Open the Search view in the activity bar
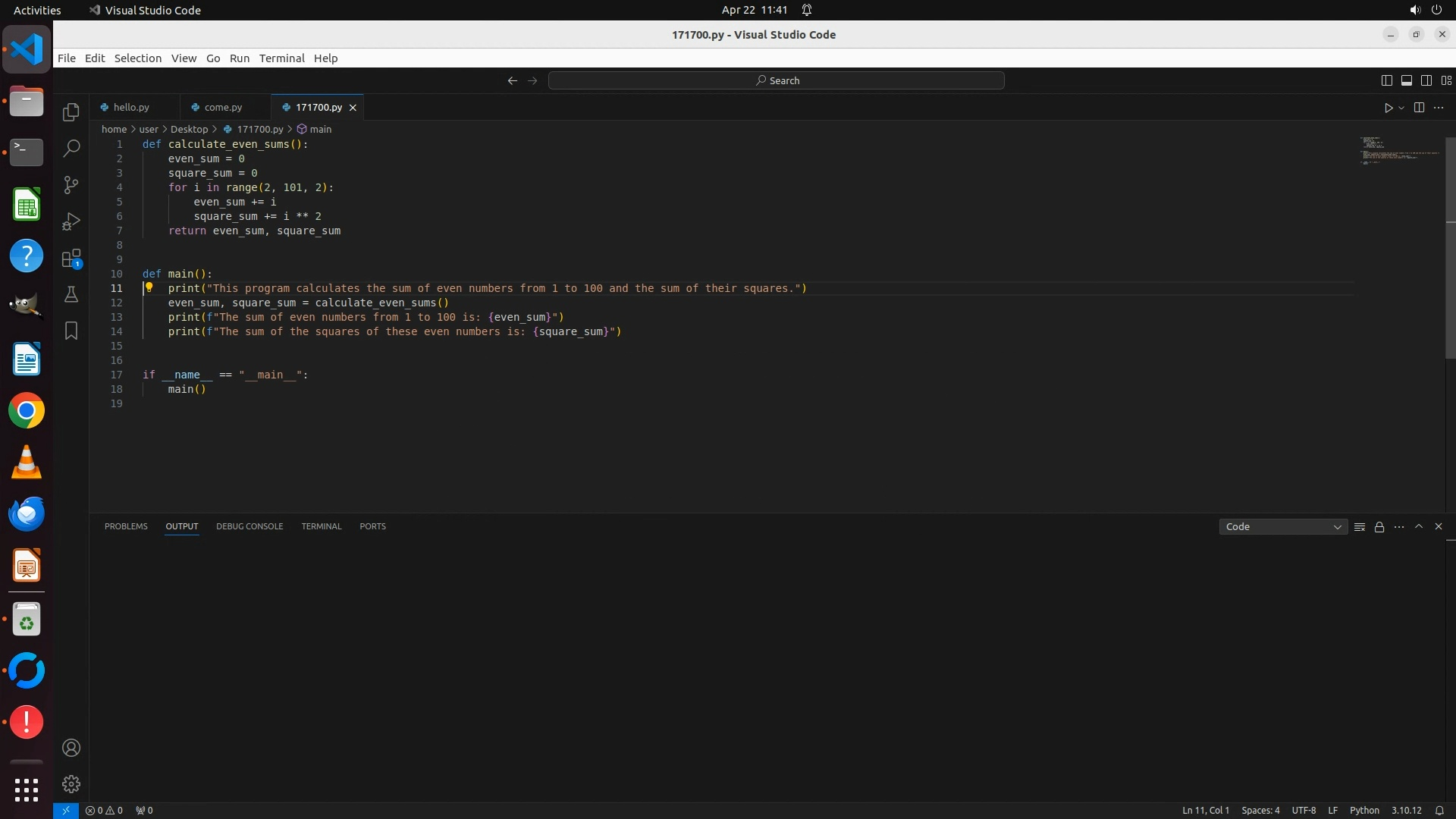 71,149
